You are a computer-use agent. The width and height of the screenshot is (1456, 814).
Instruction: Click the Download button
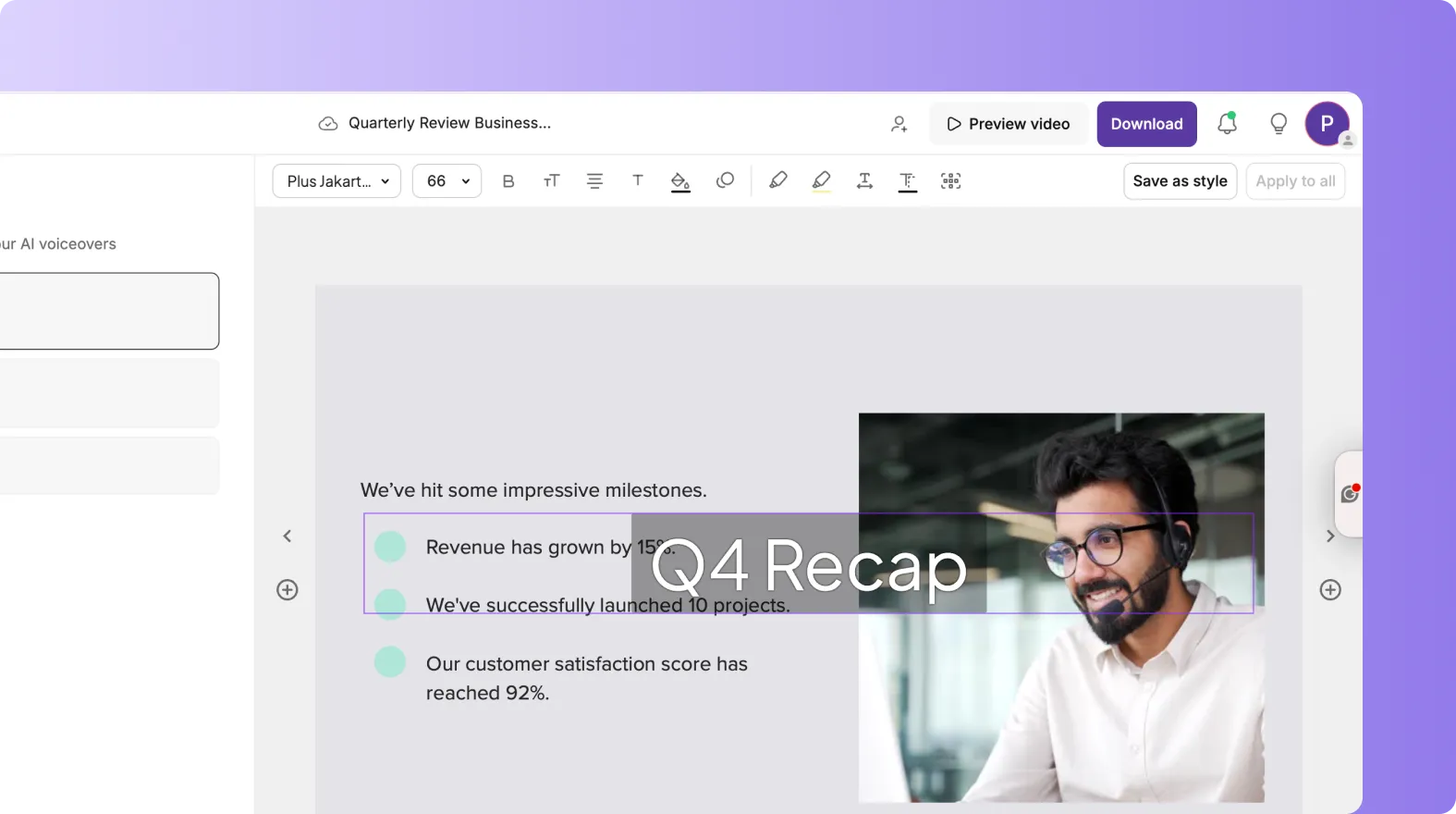point(1146,124)
